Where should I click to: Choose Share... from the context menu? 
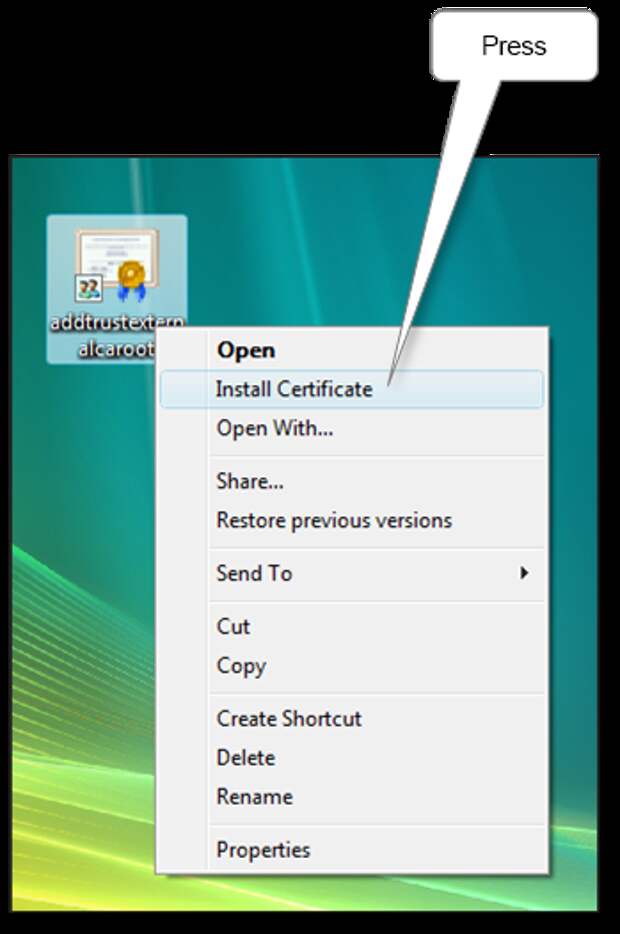pyautogui.click(x=352, y=481)
